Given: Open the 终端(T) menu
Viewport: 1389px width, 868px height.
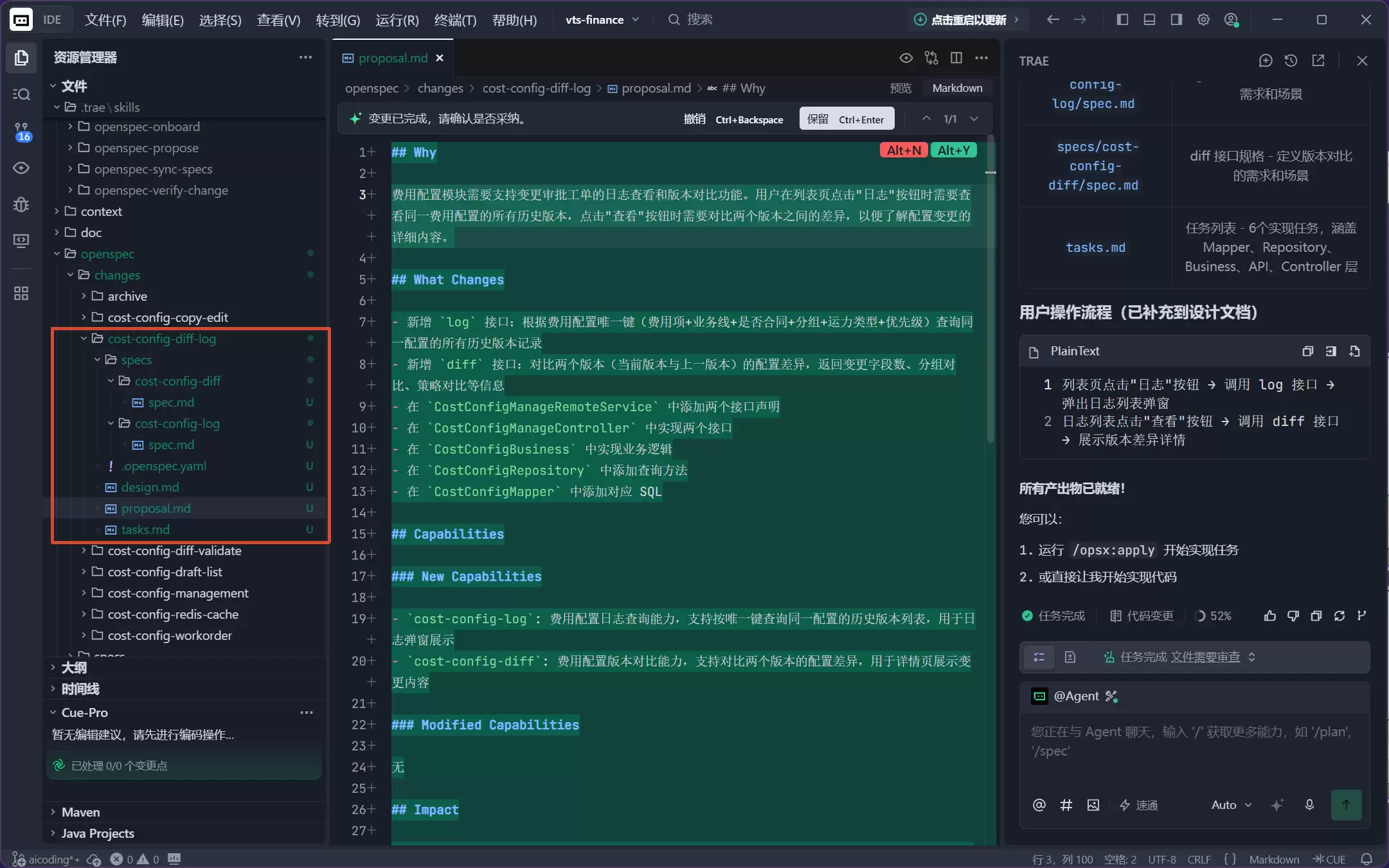Looking at the screenshot, I should [x=455, y=20].
